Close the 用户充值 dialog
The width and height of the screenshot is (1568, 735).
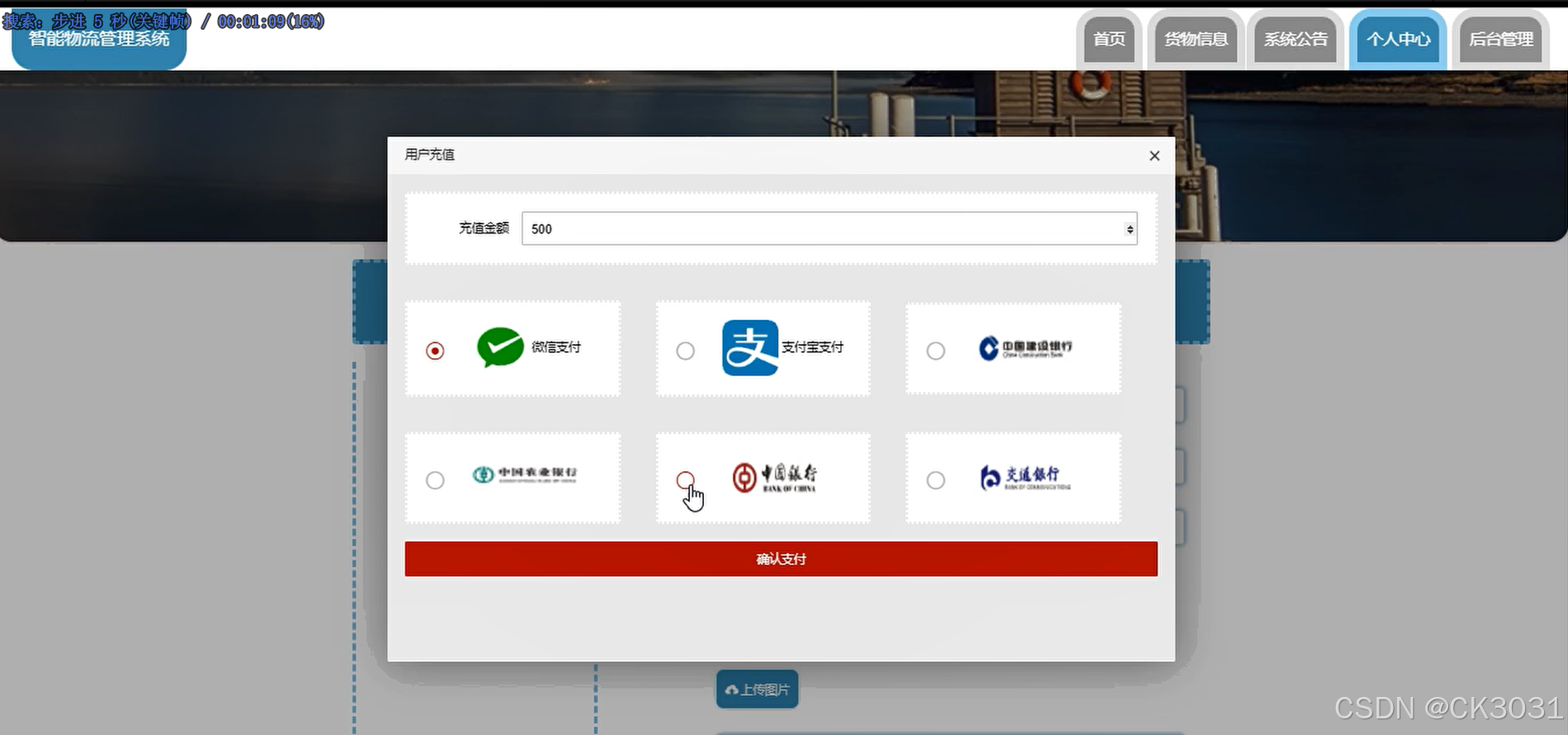(1155, 156)
